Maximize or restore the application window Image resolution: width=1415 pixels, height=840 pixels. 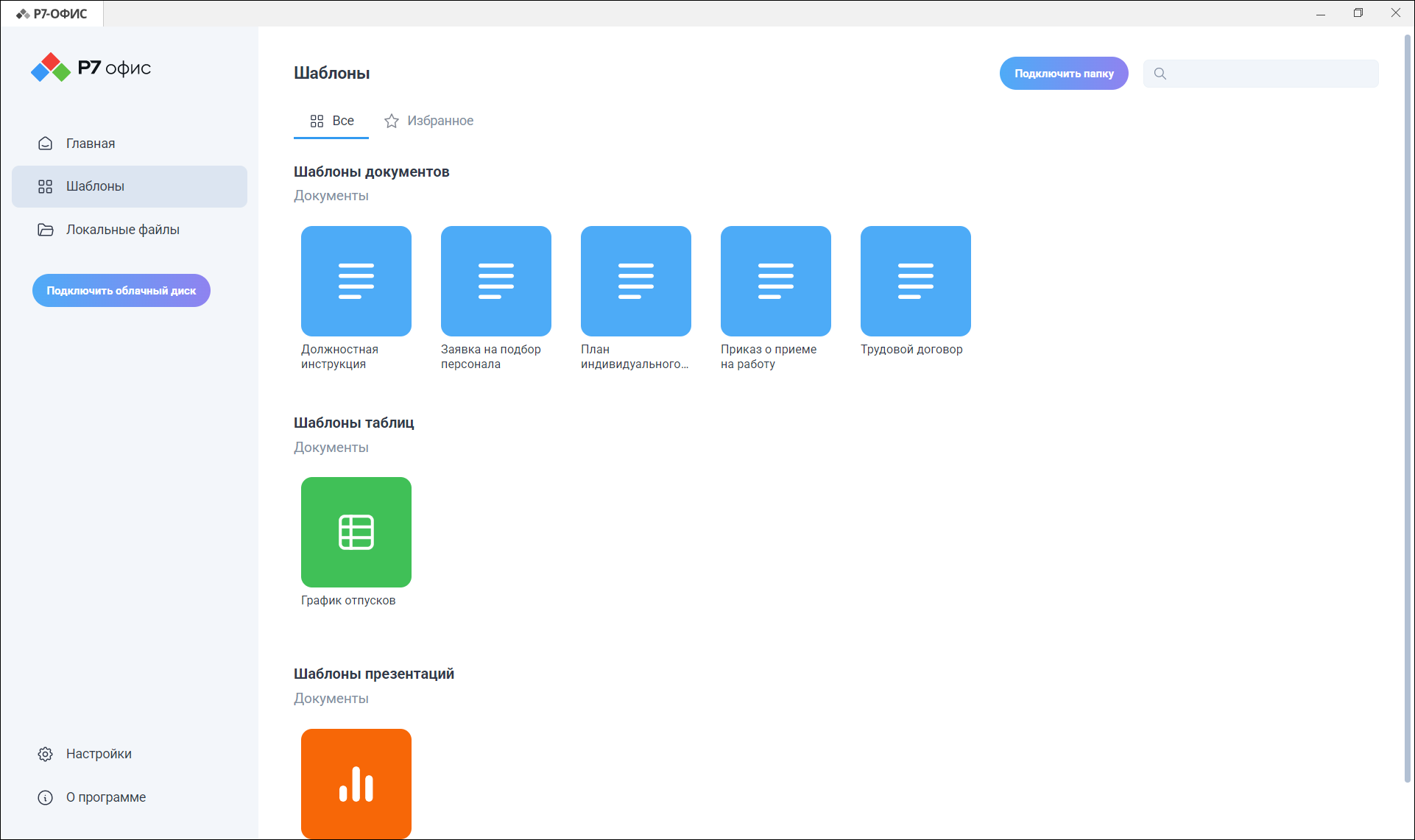tap(1358, 13)
